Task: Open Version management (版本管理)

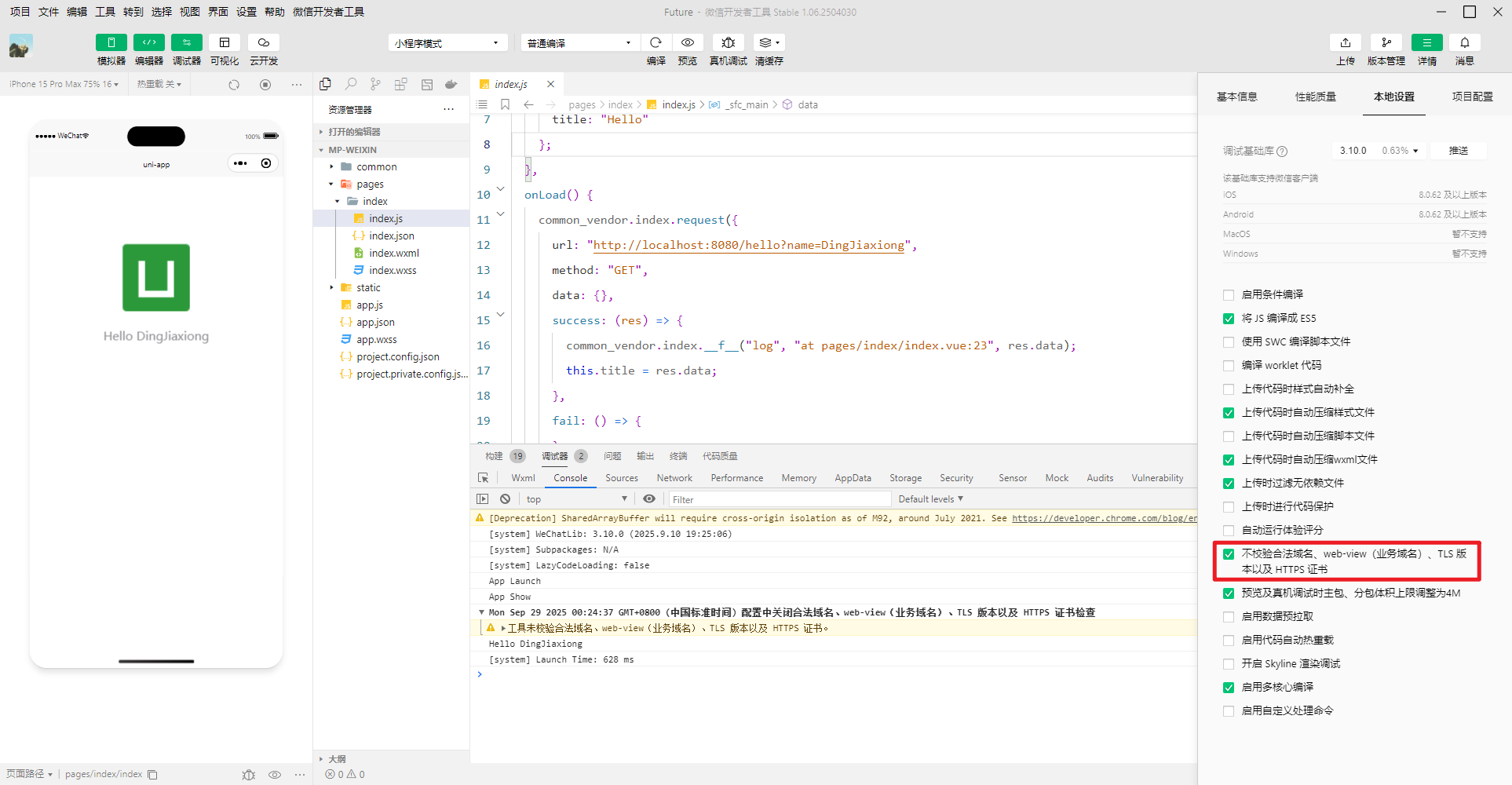Action: pyautogui.click(x=1386, y=42)
